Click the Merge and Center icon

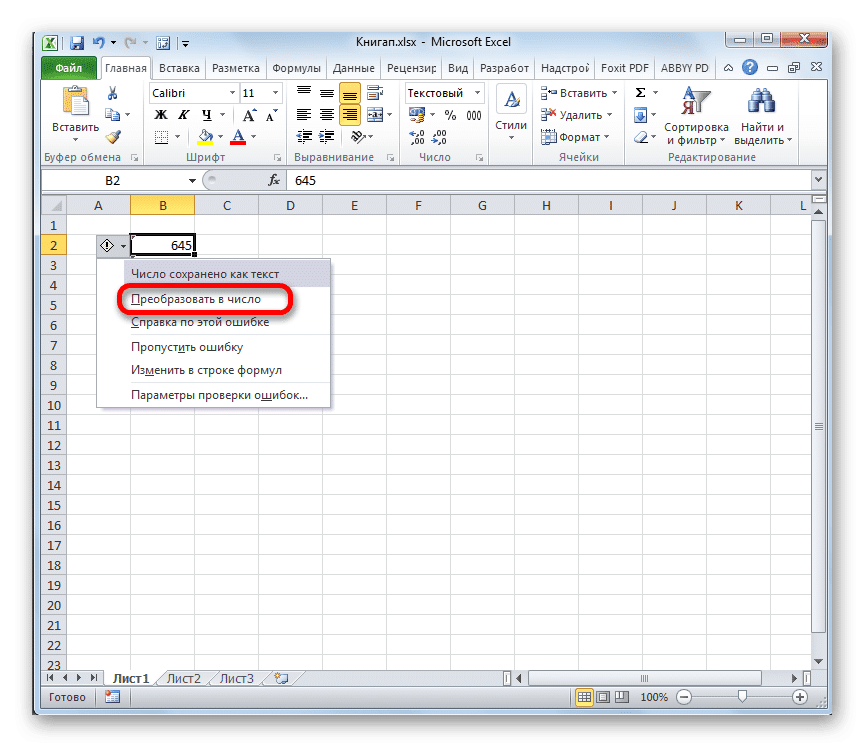[x=375, y=115]
